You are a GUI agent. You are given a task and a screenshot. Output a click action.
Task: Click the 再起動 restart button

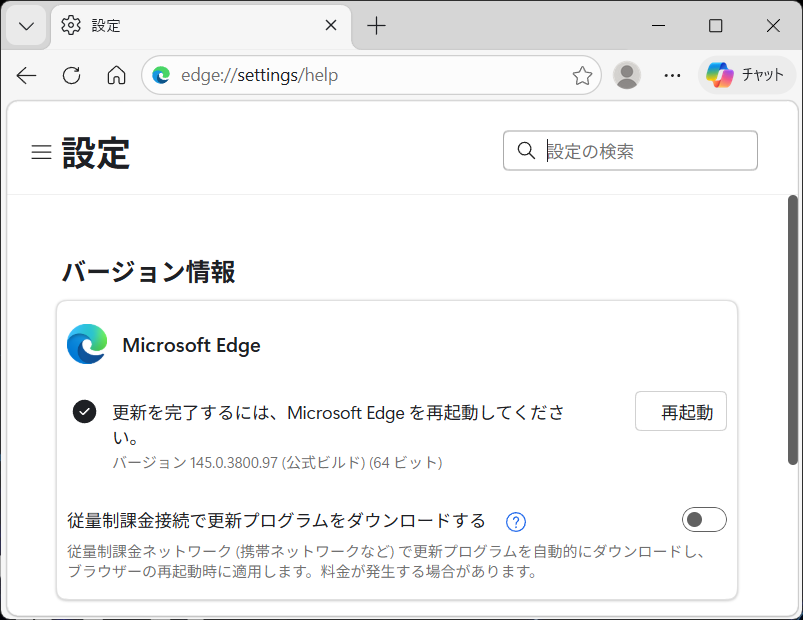click(x=681, y=412)
